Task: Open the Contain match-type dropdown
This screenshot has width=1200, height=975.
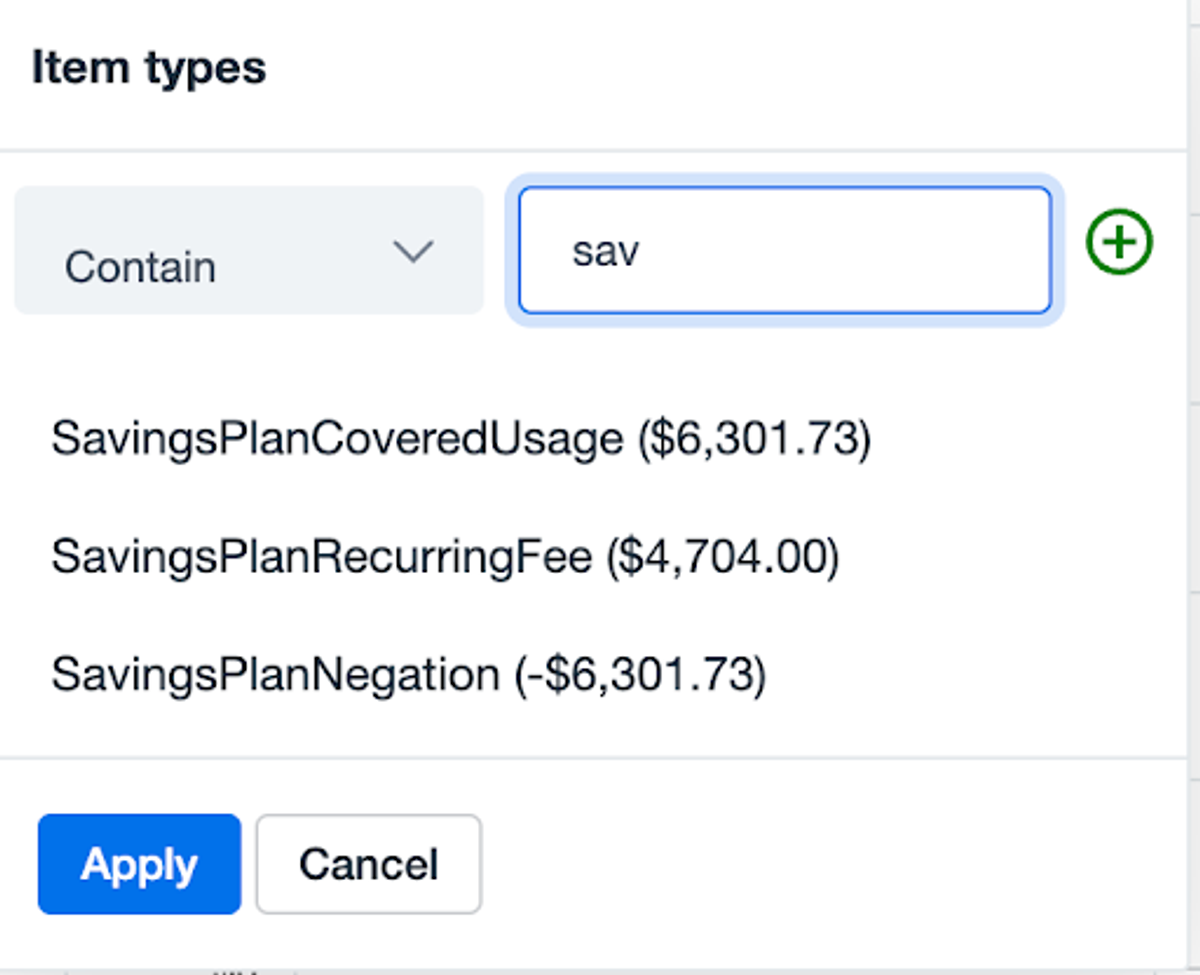Action: 249,250
